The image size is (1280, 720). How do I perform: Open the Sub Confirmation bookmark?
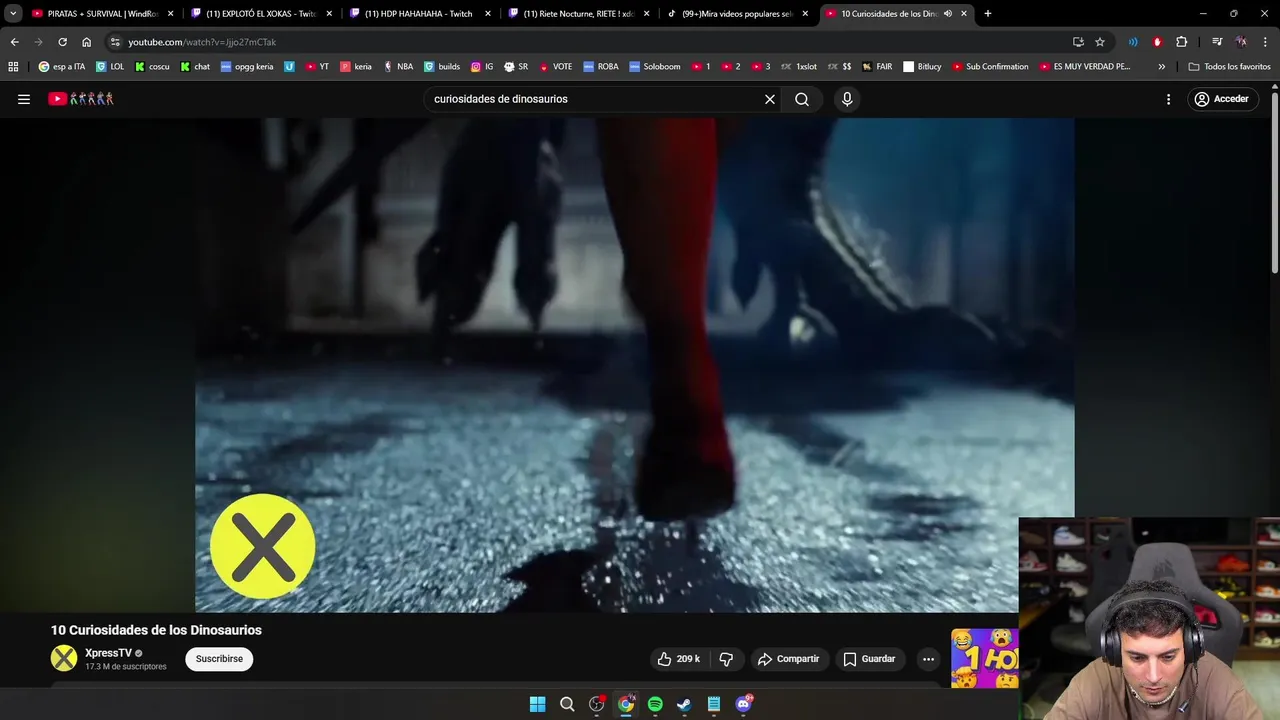(x=990, y=67)
